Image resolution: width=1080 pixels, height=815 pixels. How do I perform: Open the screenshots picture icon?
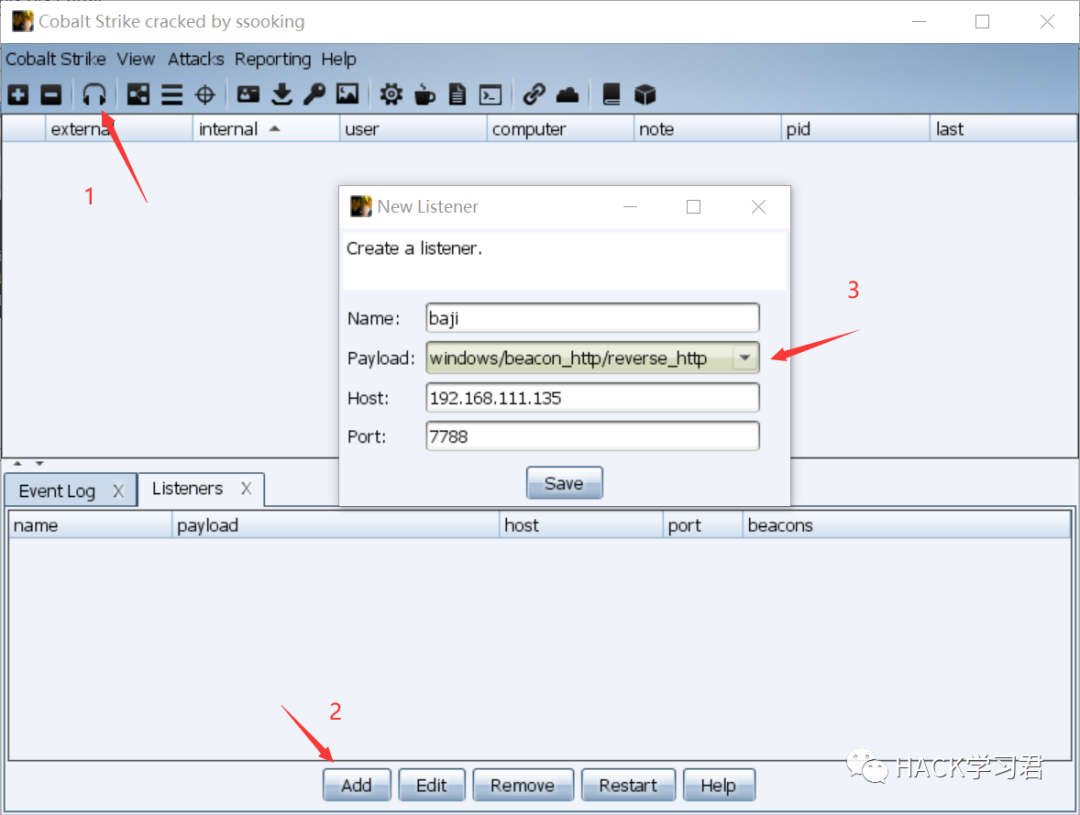pos(347,94)
